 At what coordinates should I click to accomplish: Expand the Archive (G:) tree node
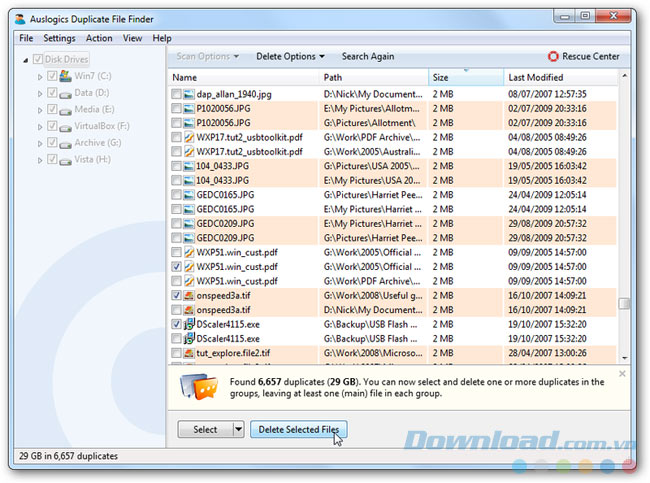point(40,143)
